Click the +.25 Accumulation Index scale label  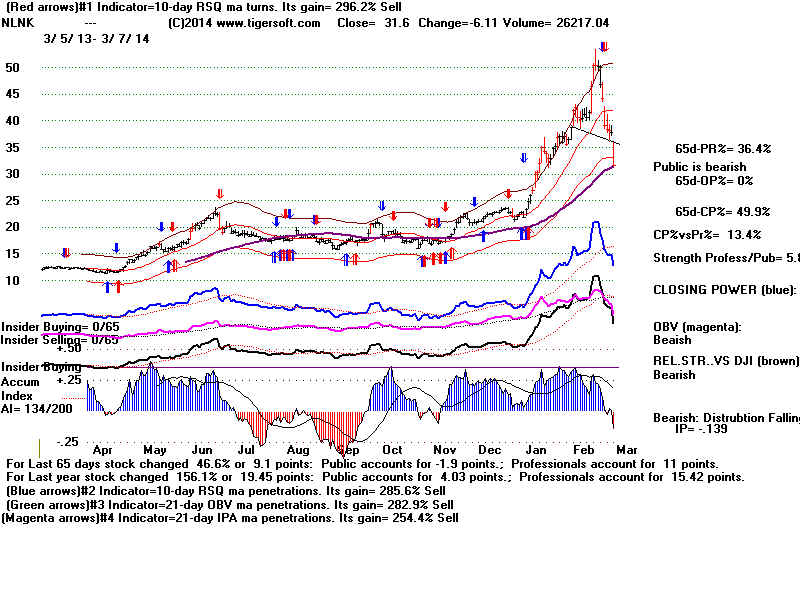click(x=68, y=380)
